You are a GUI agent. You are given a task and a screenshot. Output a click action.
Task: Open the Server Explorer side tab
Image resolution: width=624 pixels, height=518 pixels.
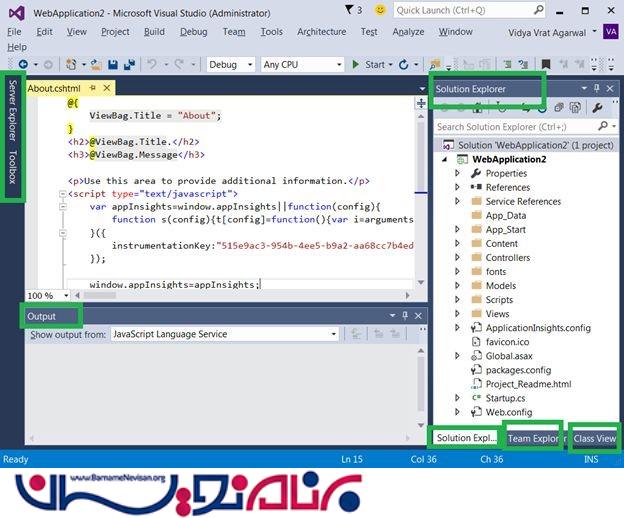[x=12, y=110]
